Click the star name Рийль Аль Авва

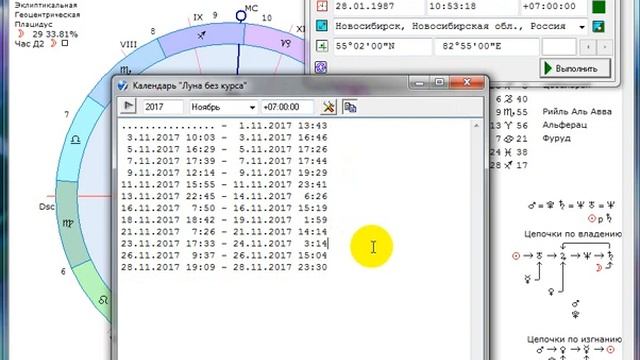(577, 111)
